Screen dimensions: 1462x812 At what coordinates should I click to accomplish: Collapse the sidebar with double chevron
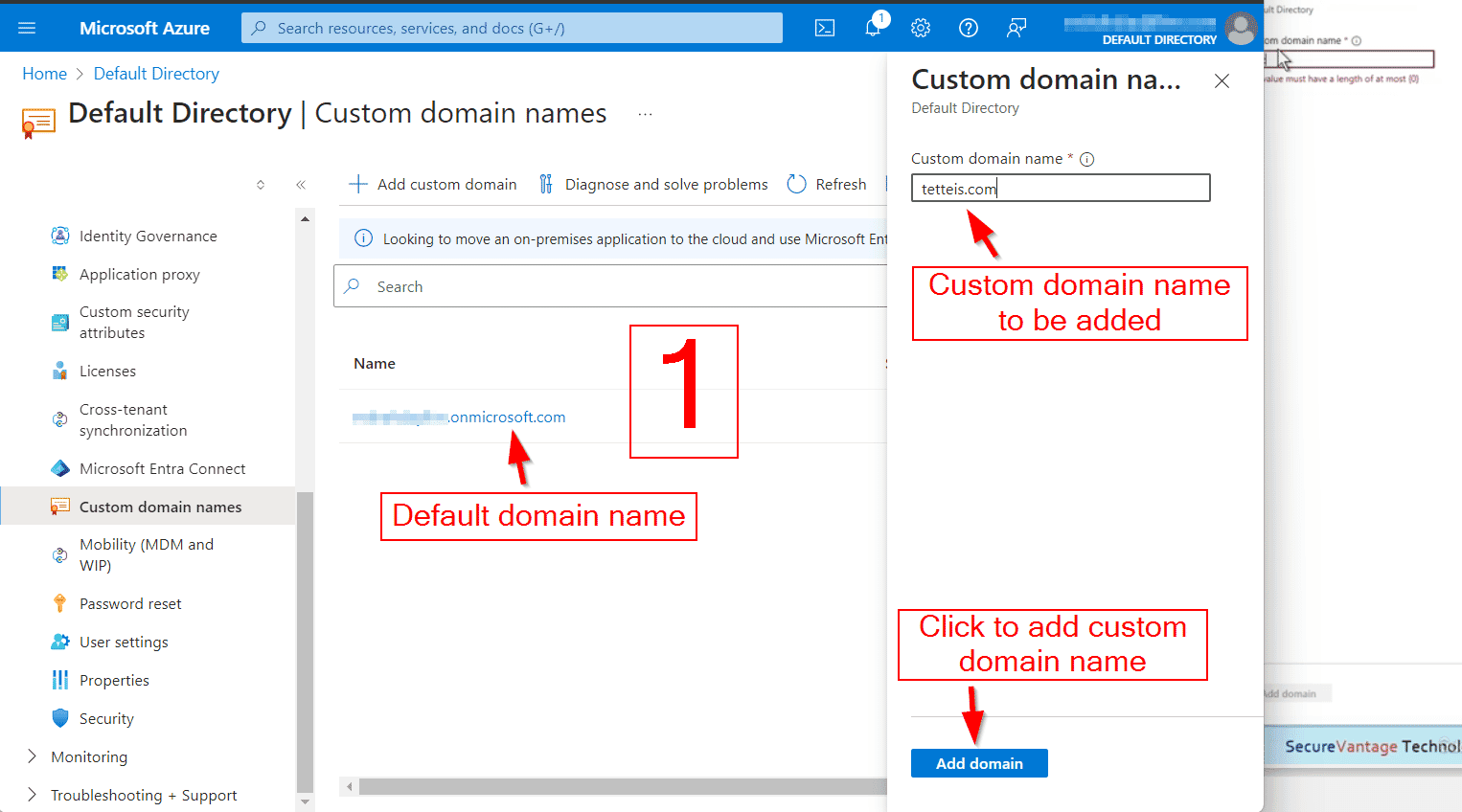point(301,185)
